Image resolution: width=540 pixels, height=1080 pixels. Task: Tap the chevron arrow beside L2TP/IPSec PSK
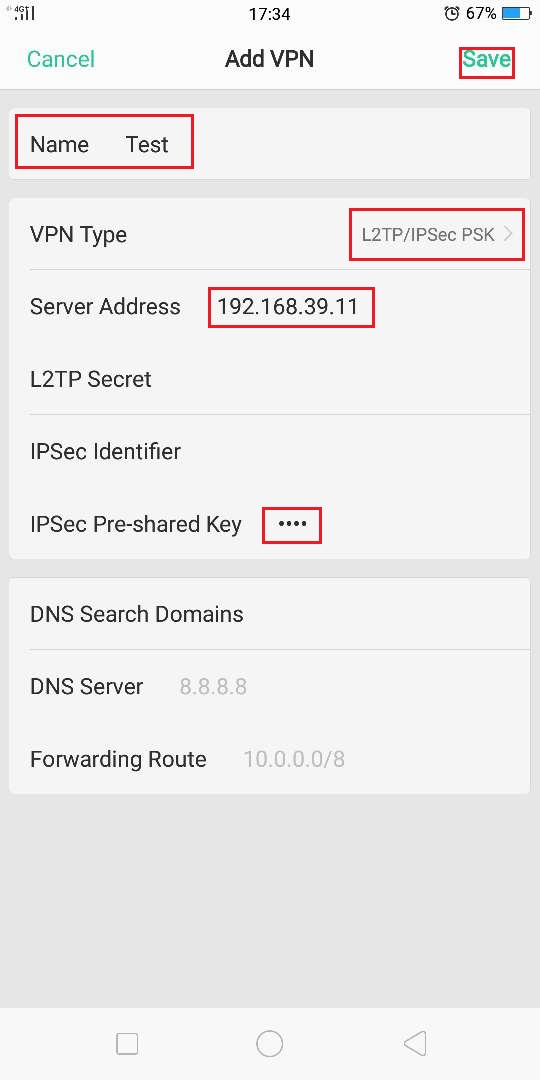[508, 234]
